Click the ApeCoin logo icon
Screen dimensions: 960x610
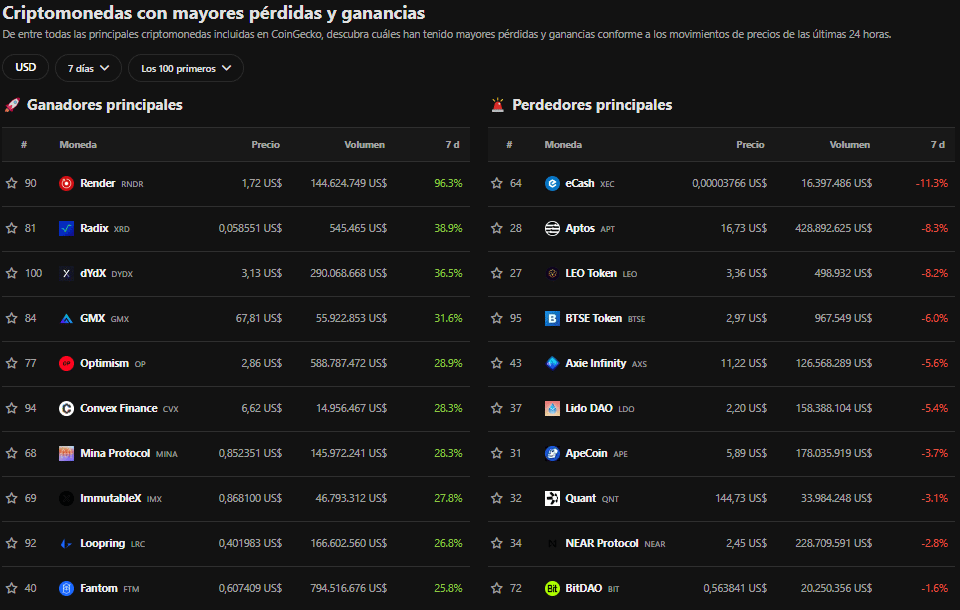coord(552,453)
